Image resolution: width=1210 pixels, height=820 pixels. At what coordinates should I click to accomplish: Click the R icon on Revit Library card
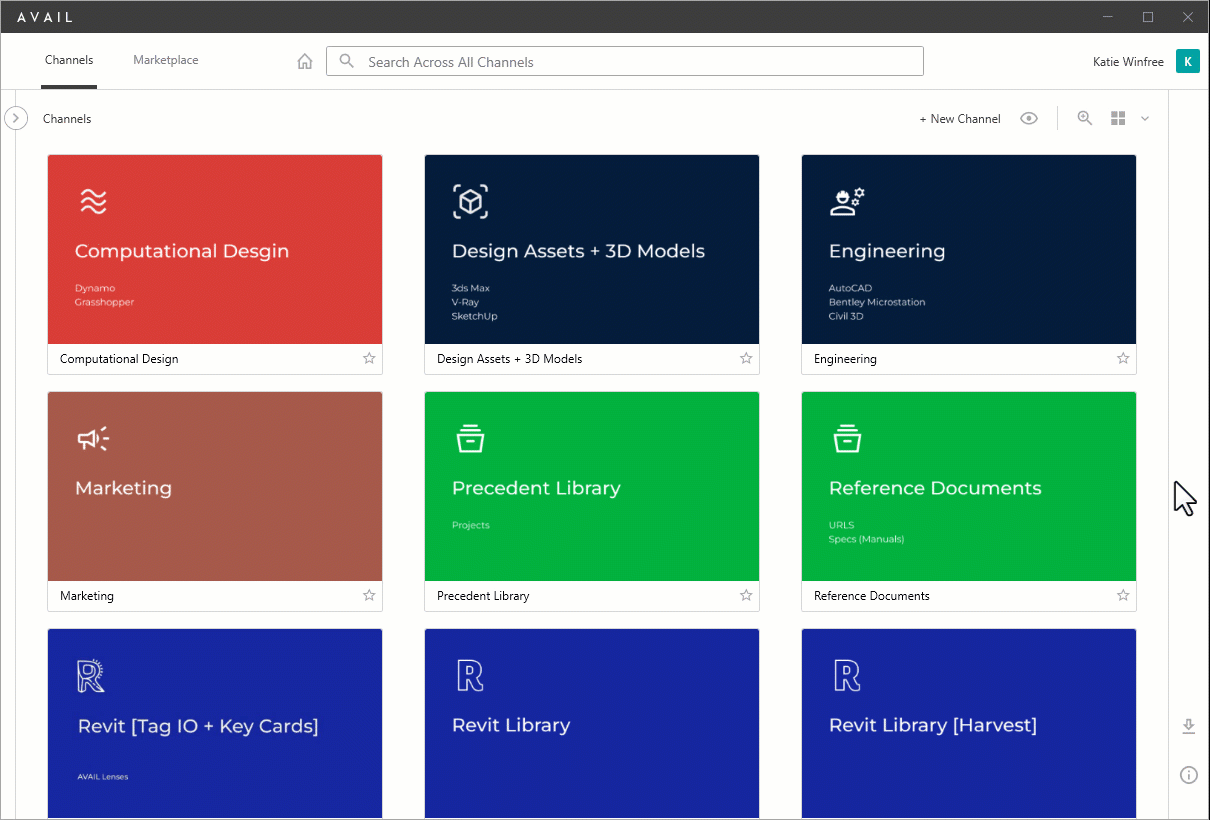470,676
